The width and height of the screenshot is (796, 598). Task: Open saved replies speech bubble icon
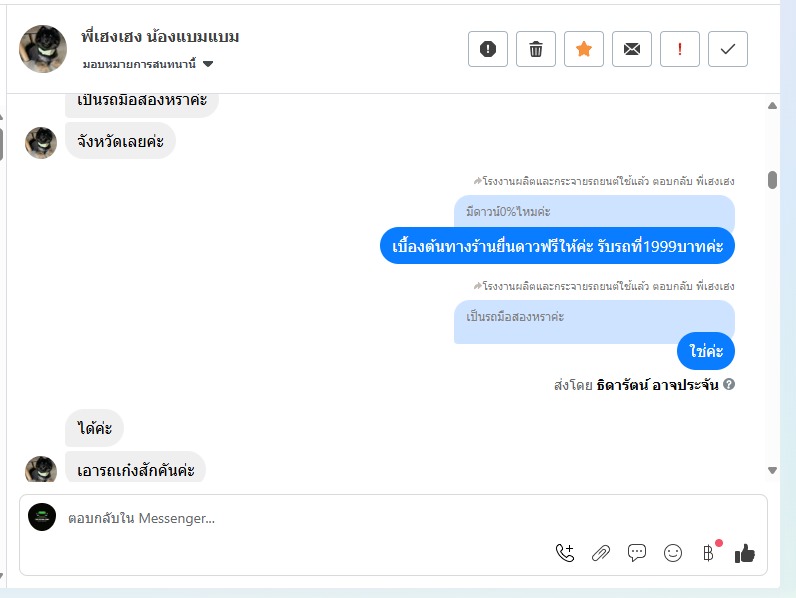[637, 553]
